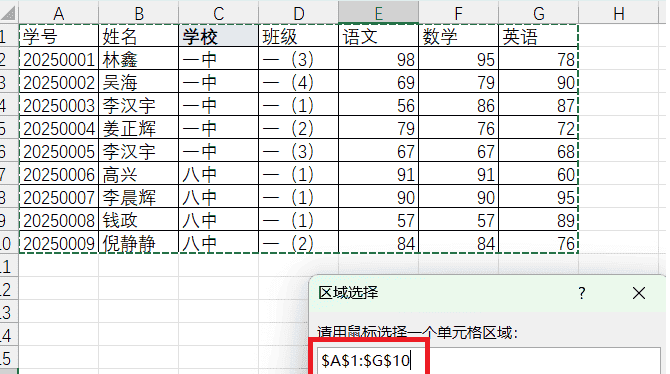Click the 姓名 header cell
The image size is (670, 374).
138,36
